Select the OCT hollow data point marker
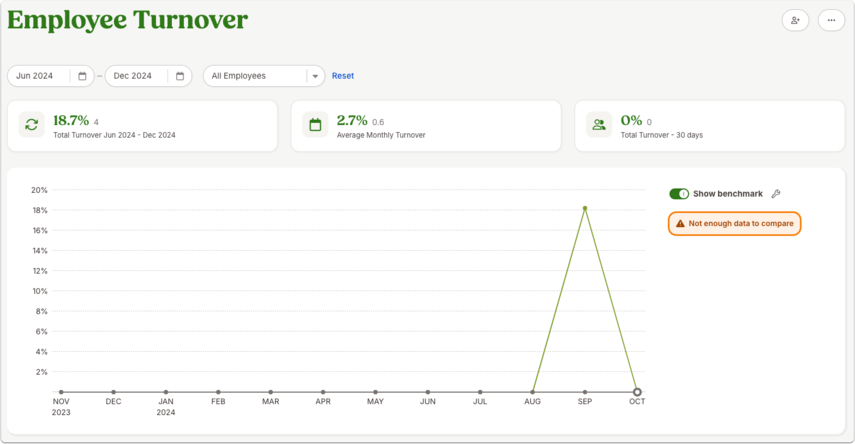Image resolution: width=855 pixels, height=444 pixels. [x=637, y=392]
